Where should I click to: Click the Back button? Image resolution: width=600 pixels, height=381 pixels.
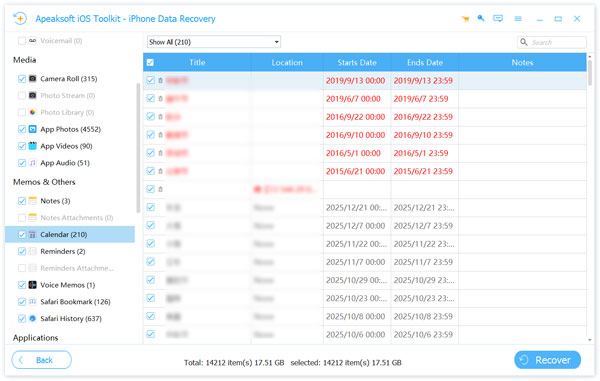point(41,360)
